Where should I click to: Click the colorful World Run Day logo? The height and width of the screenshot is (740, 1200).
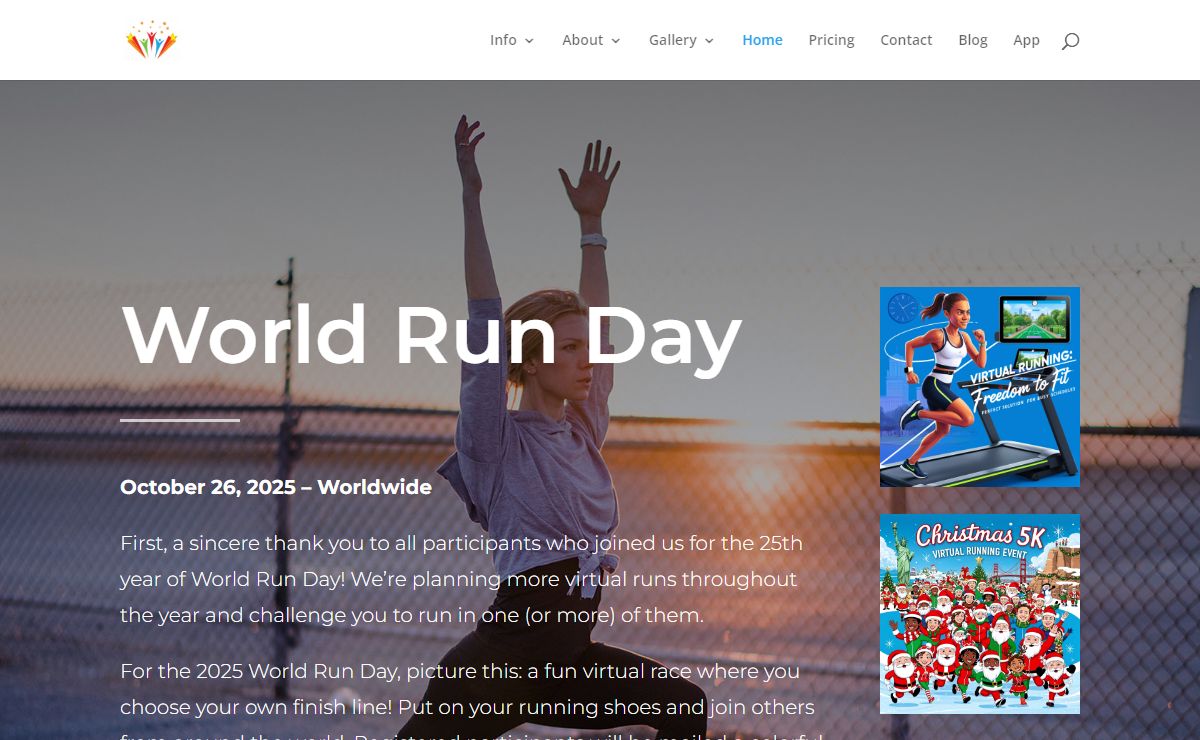[151, 40]
